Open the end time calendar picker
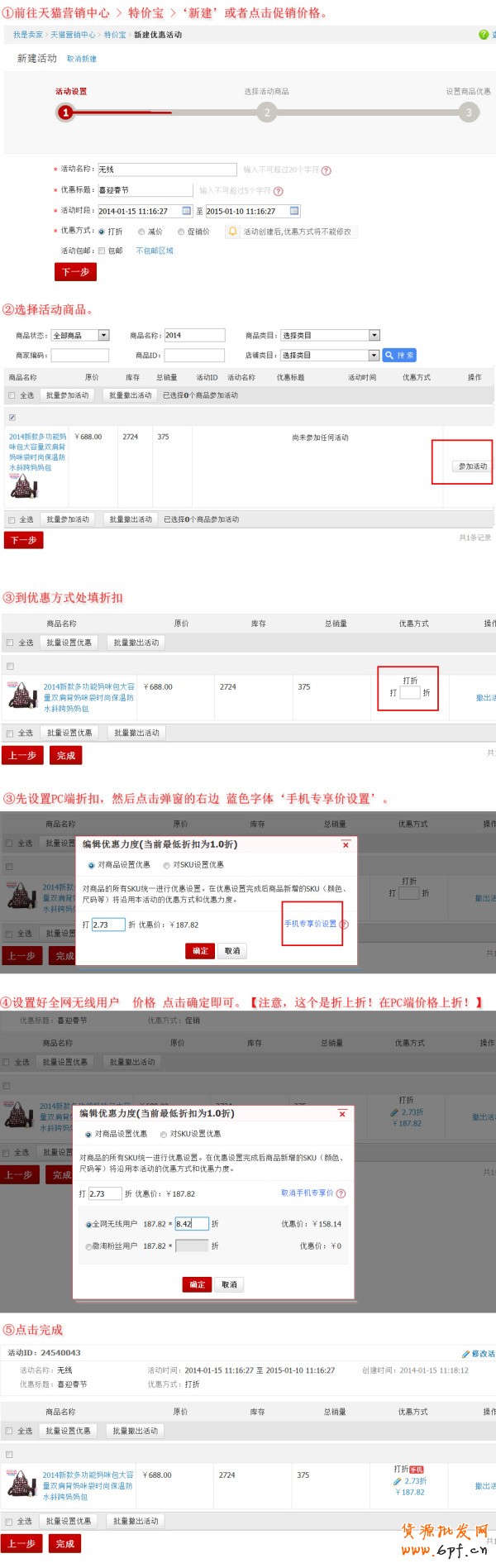Image resolution: width=496 pixels, height=1568 pixels. (294, 211)
